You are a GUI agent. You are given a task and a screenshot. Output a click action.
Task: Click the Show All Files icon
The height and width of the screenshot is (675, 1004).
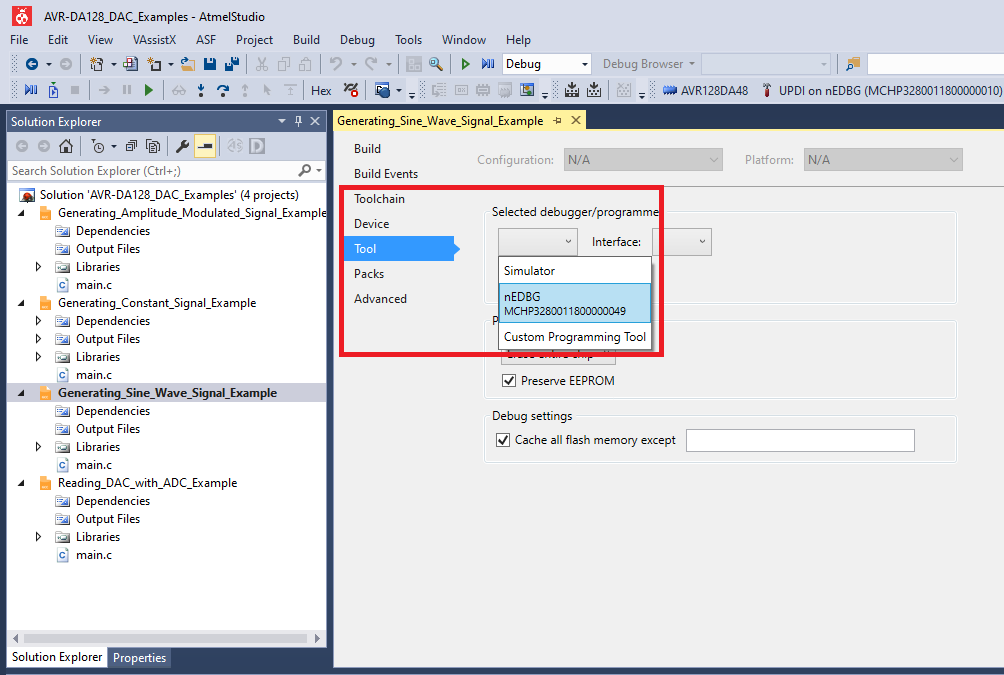(153, 147)
